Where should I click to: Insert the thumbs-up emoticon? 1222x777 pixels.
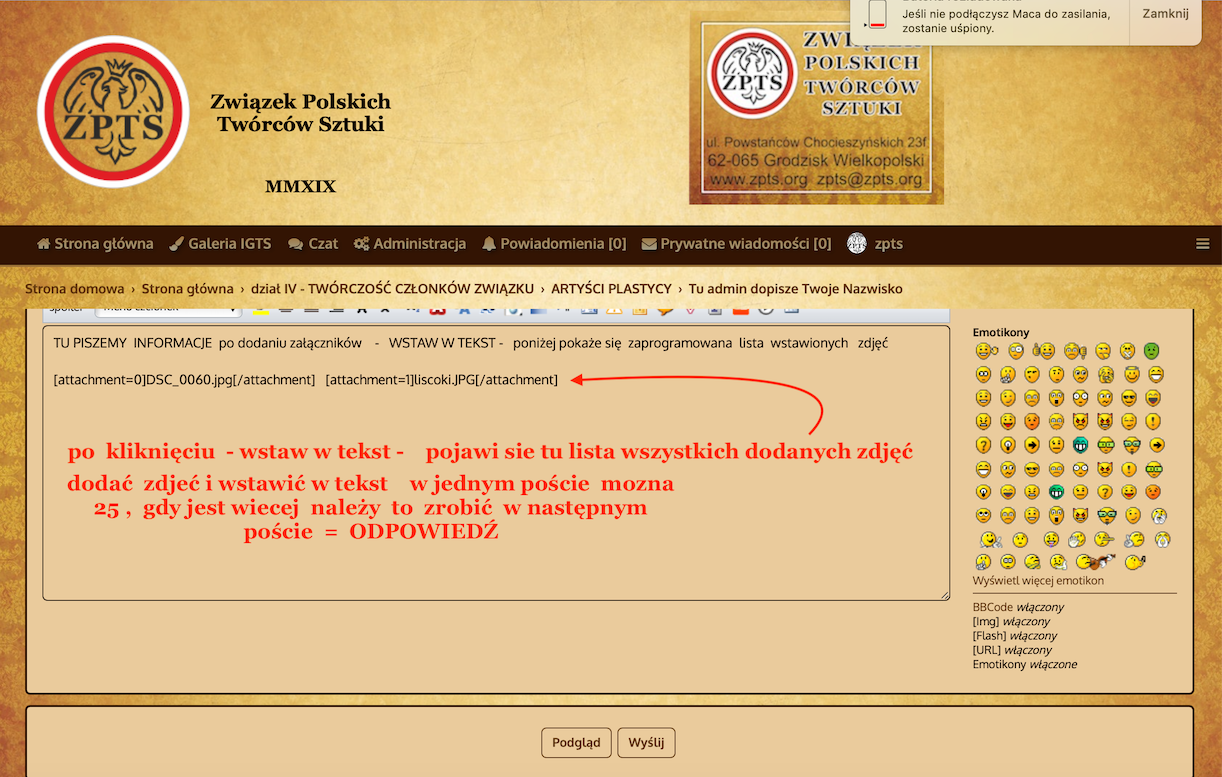click(x=1044, y=351)
